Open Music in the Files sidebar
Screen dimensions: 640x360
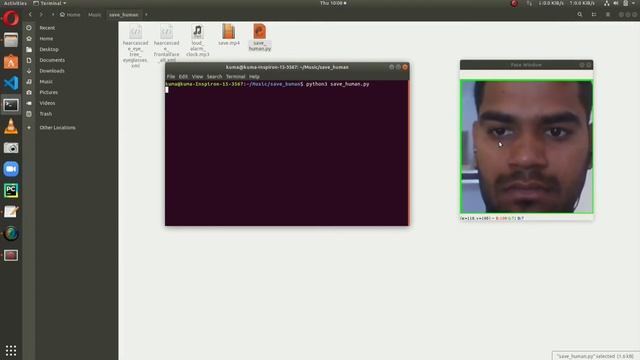click(x=46, y=82)
